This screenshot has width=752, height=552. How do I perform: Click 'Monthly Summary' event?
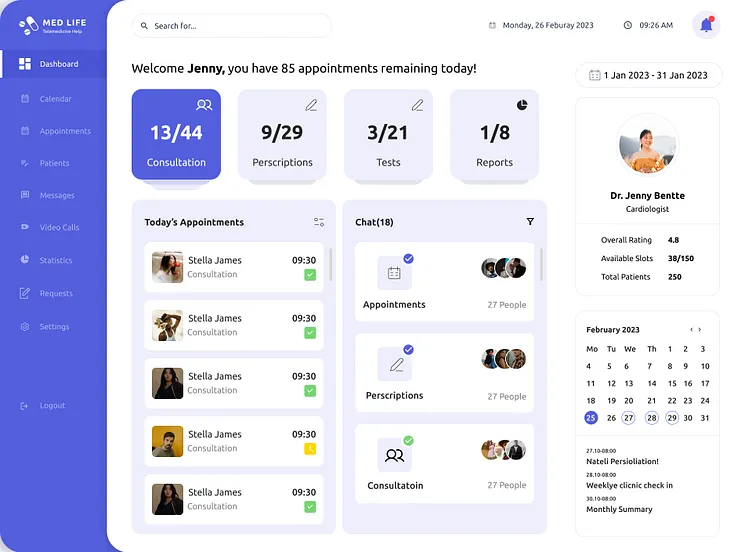[x=619, y=509]
